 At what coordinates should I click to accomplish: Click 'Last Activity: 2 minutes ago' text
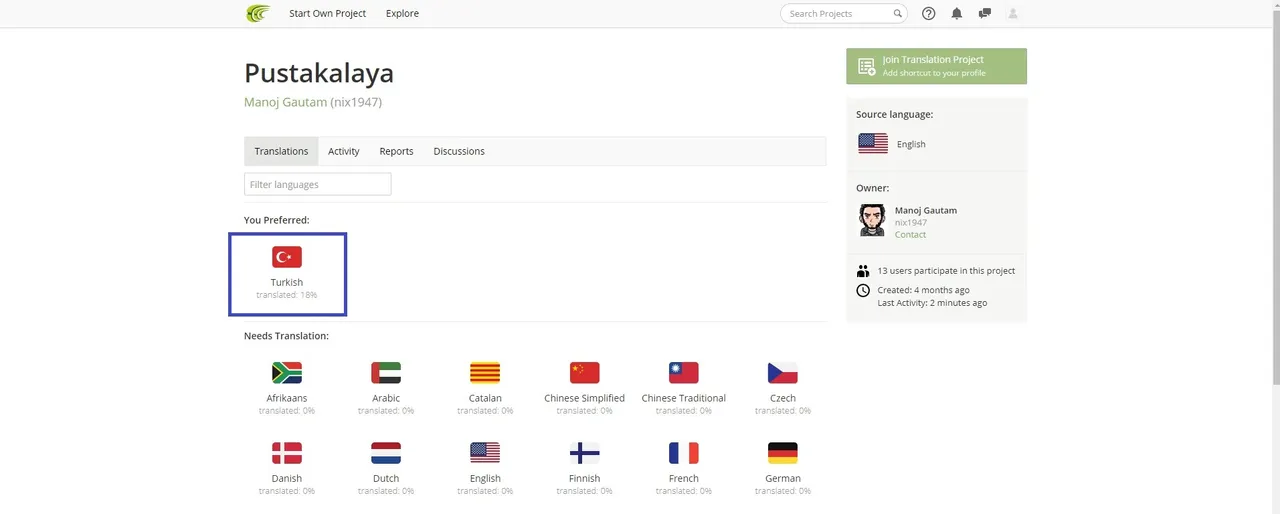coord(932,303)
